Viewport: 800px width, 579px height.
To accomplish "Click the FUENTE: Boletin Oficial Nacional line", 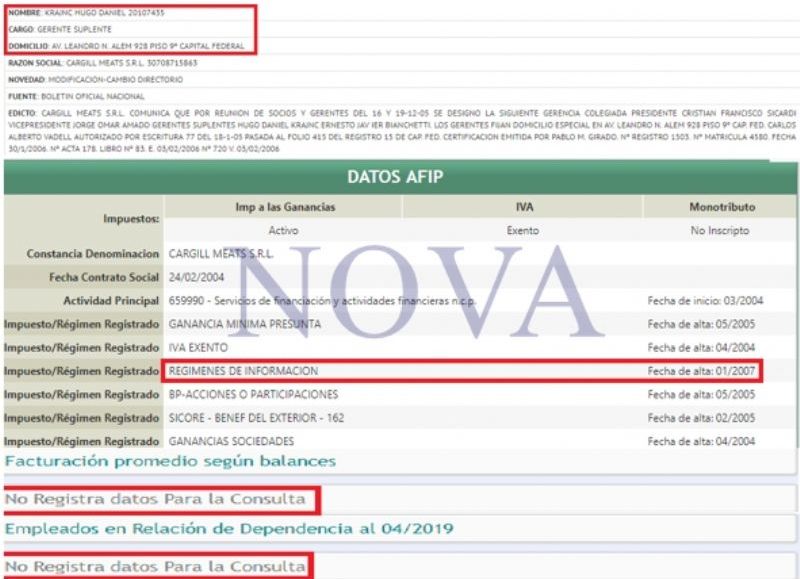I will coord(76,96).
